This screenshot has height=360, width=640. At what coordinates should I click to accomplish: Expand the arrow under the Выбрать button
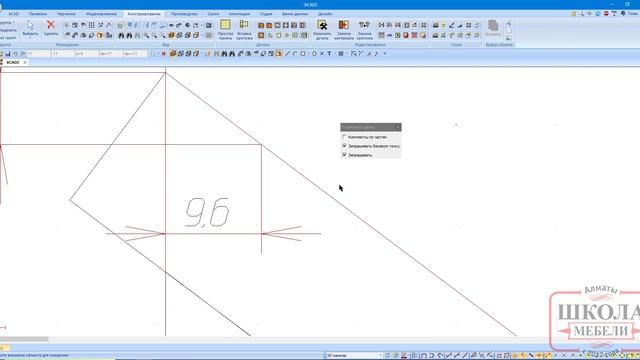coord(30,38)
